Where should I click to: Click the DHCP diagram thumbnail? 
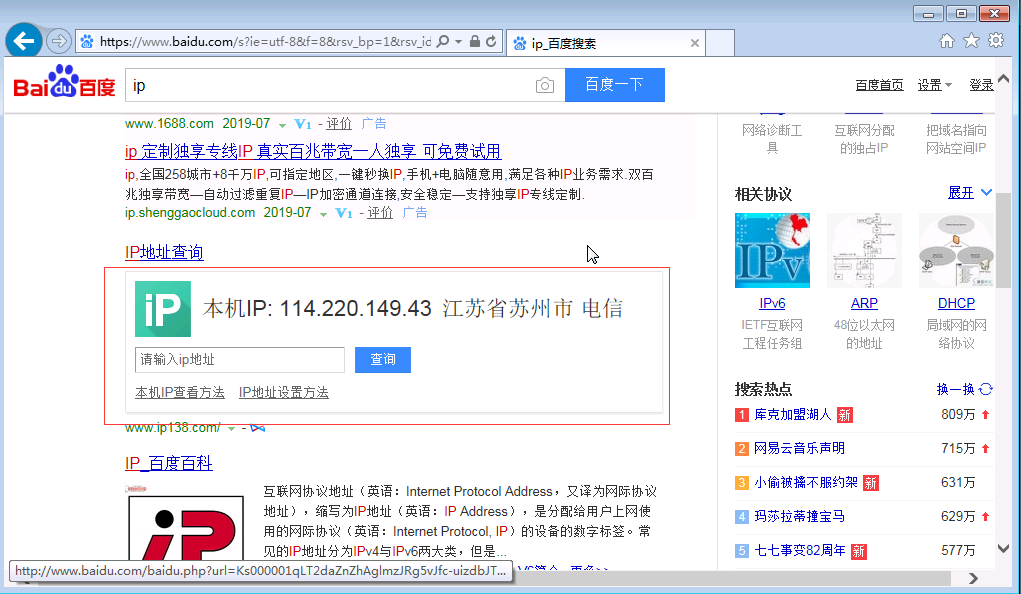tap(956, 250)
